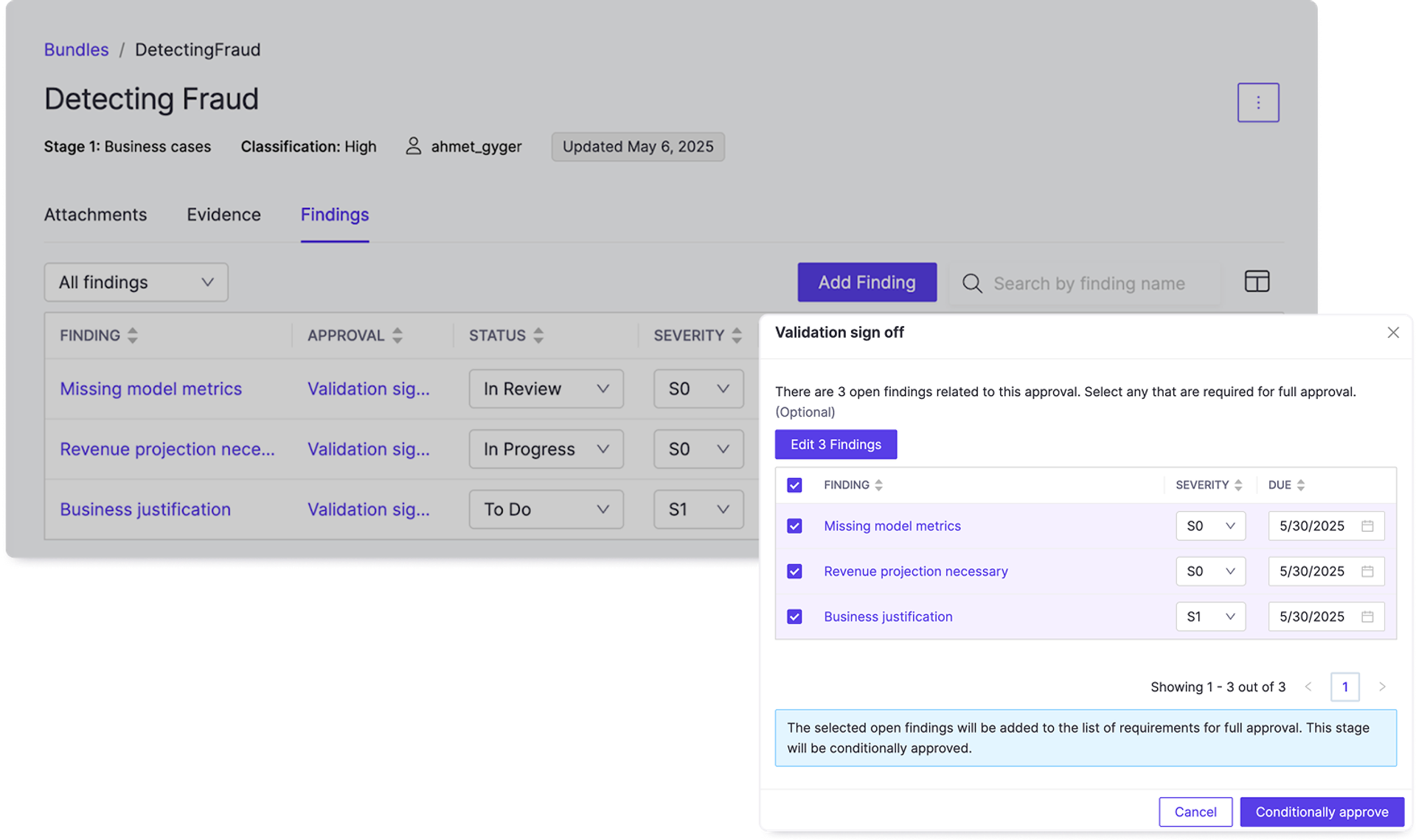1416x840 pixels.
Task: Uncheck Business justification checkbox
Action: click(794, 617)
